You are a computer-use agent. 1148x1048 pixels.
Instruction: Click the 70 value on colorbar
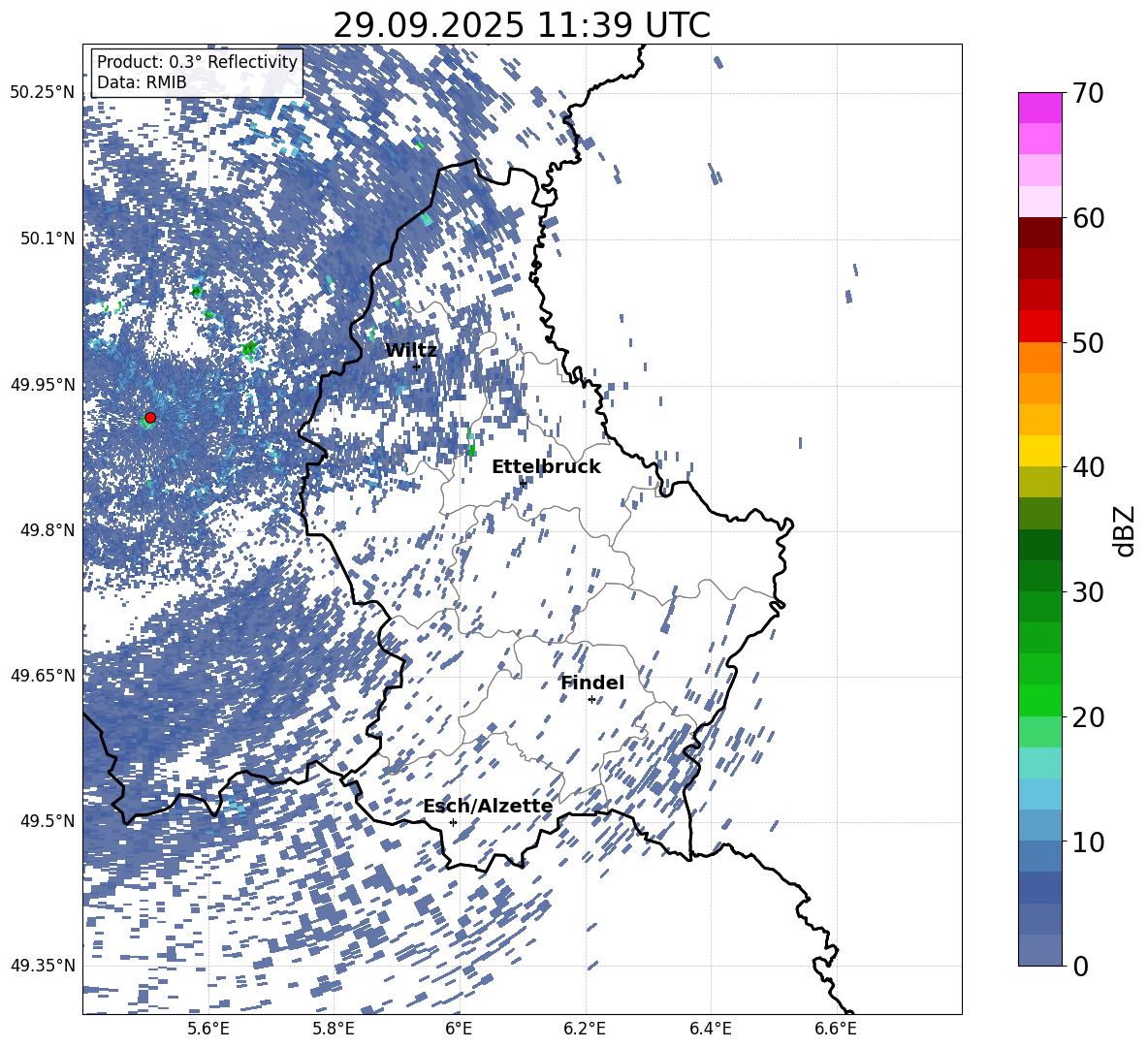[1087, 94]
